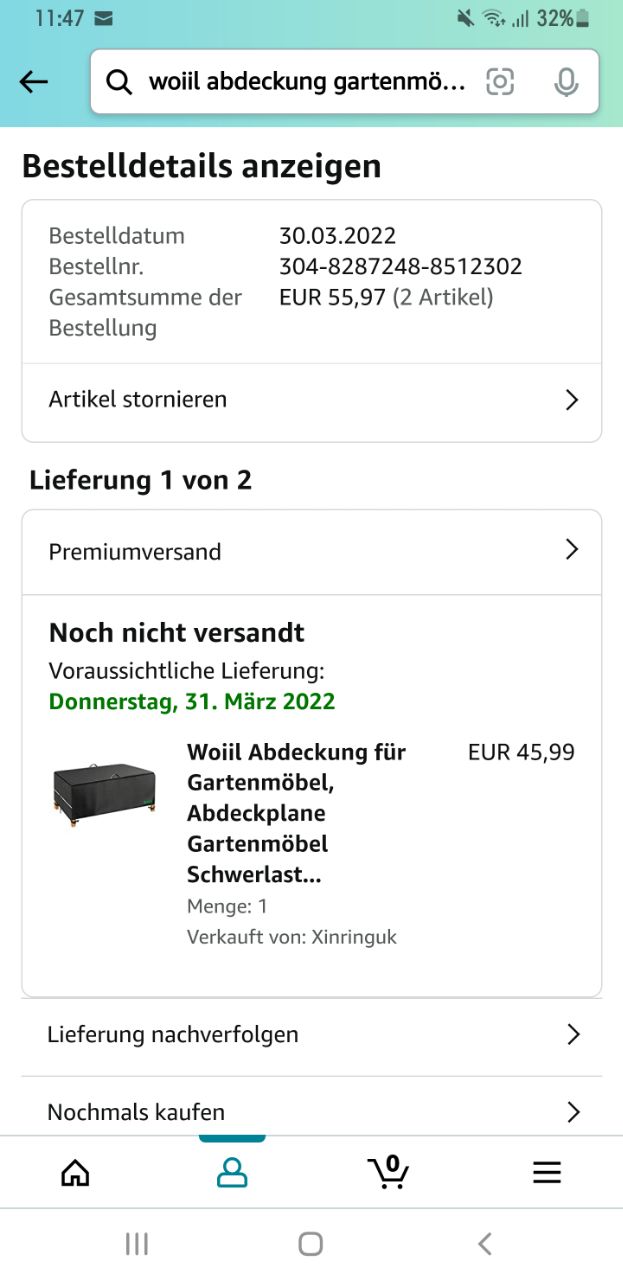This screenshot has height=1280, width=623.
Task: Tap Android recent apps button
Action: [137, 1243]
